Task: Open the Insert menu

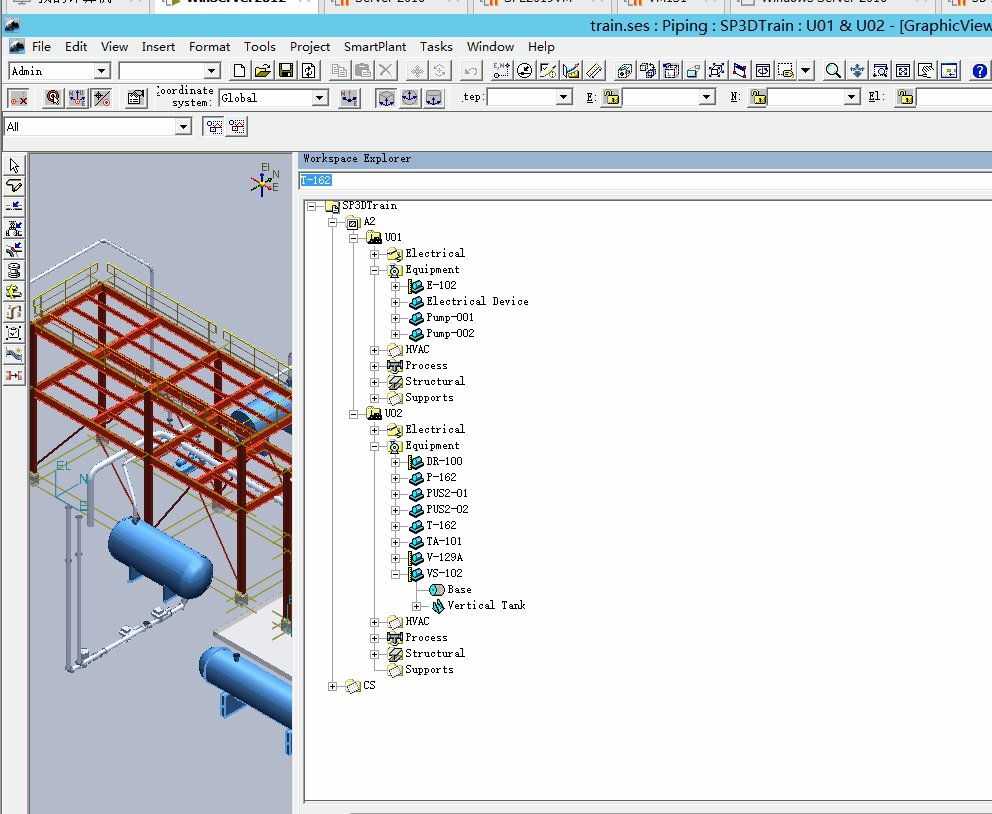Action: pyautogui.click(x=158, y=47)
